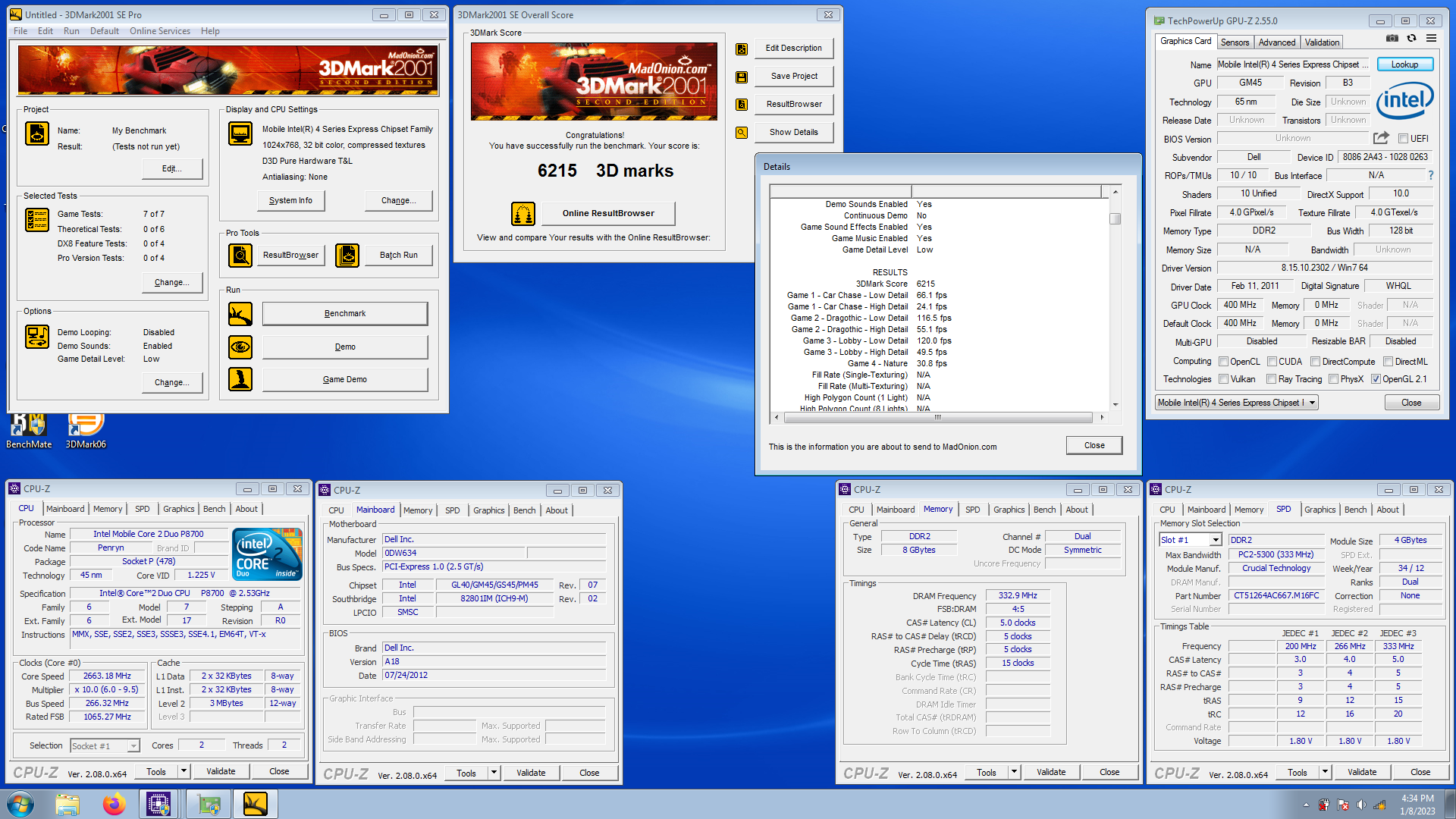Click the Bus Interface question mark in GPU-Z
Viewport: 1456px width, 819px height.
[x=1431, y=176]
